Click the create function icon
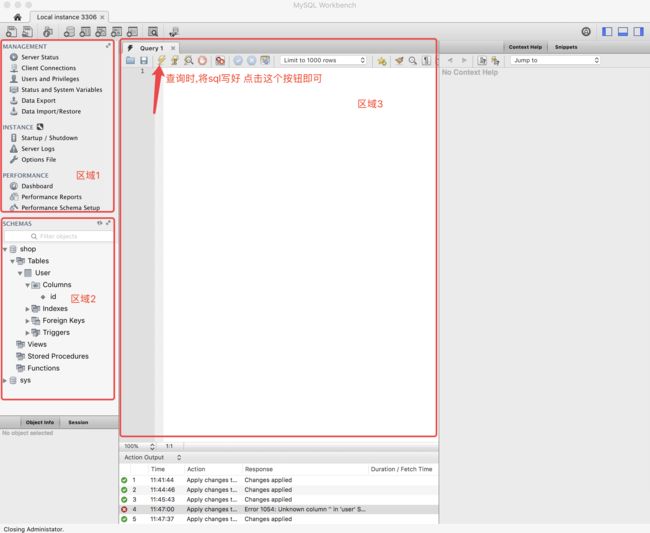Viewport: 650px width, 533px height. tap(132, 31)
